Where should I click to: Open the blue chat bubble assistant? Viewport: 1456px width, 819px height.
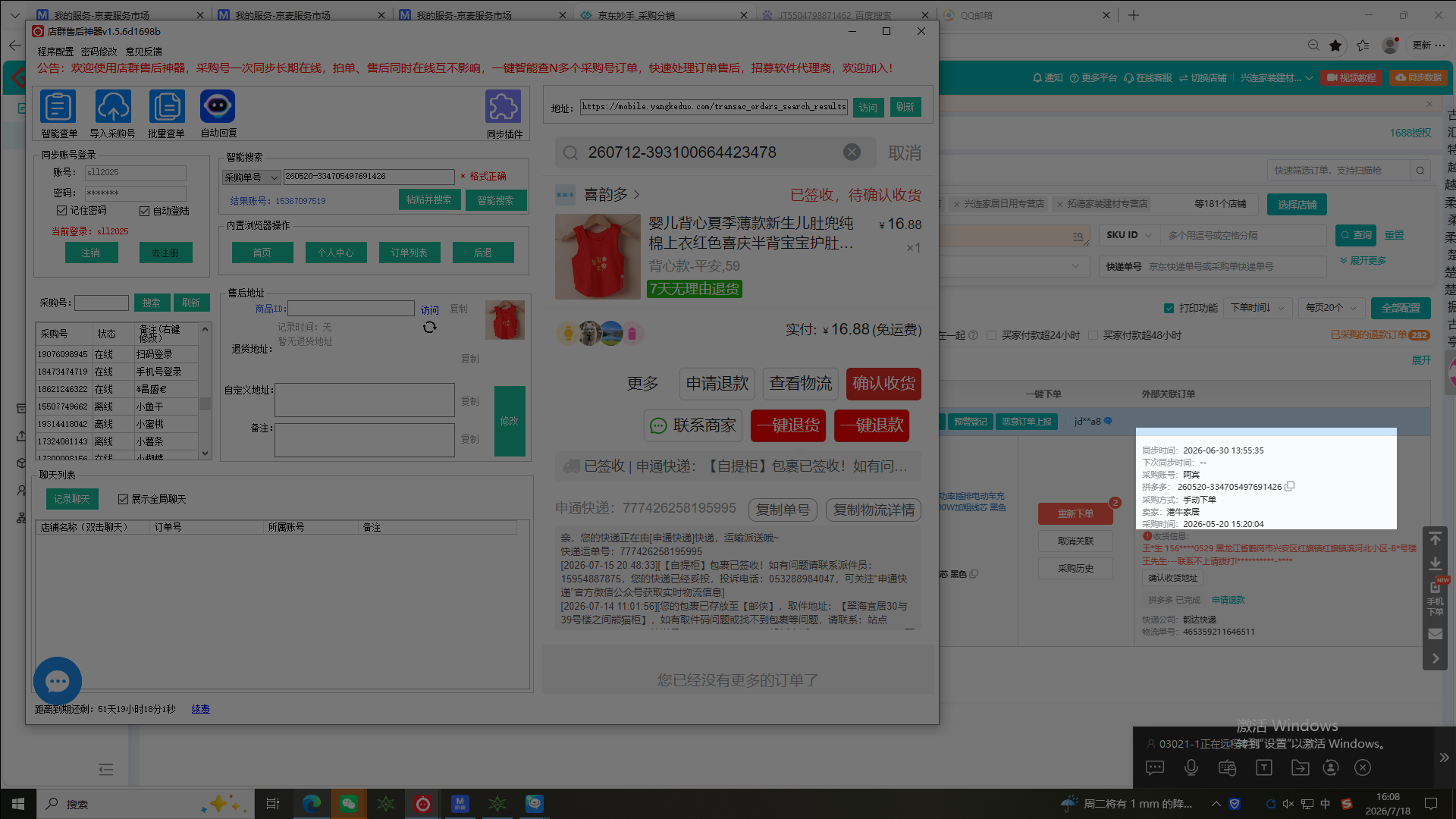[x=58, y=681]
